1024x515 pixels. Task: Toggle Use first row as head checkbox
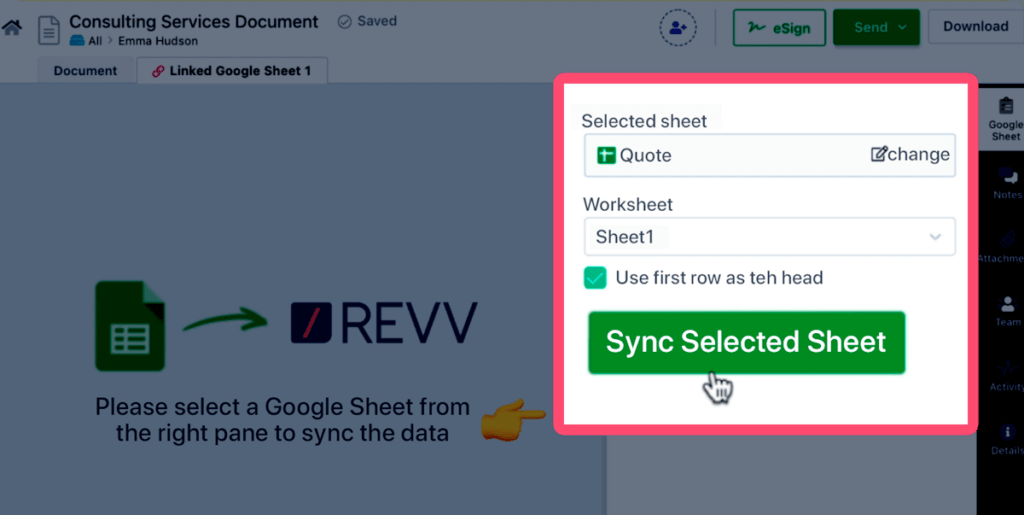pos(595,278)
